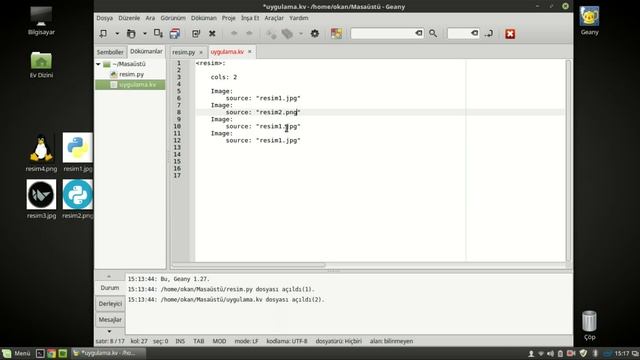Click the Reload file toolbar icon

pyautogui.click(x=196, y=34)
